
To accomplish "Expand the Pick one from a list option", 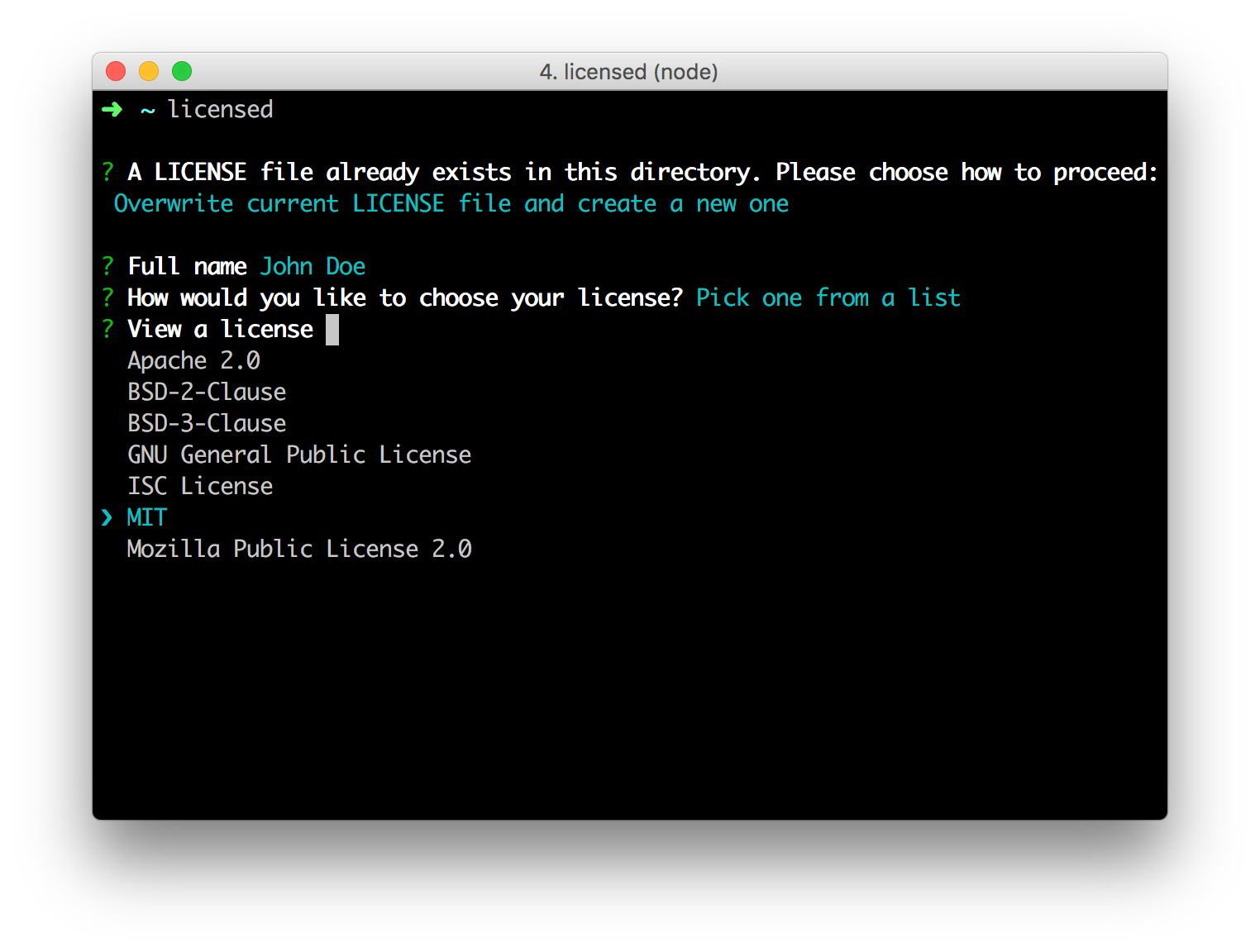I will [828, 297].
